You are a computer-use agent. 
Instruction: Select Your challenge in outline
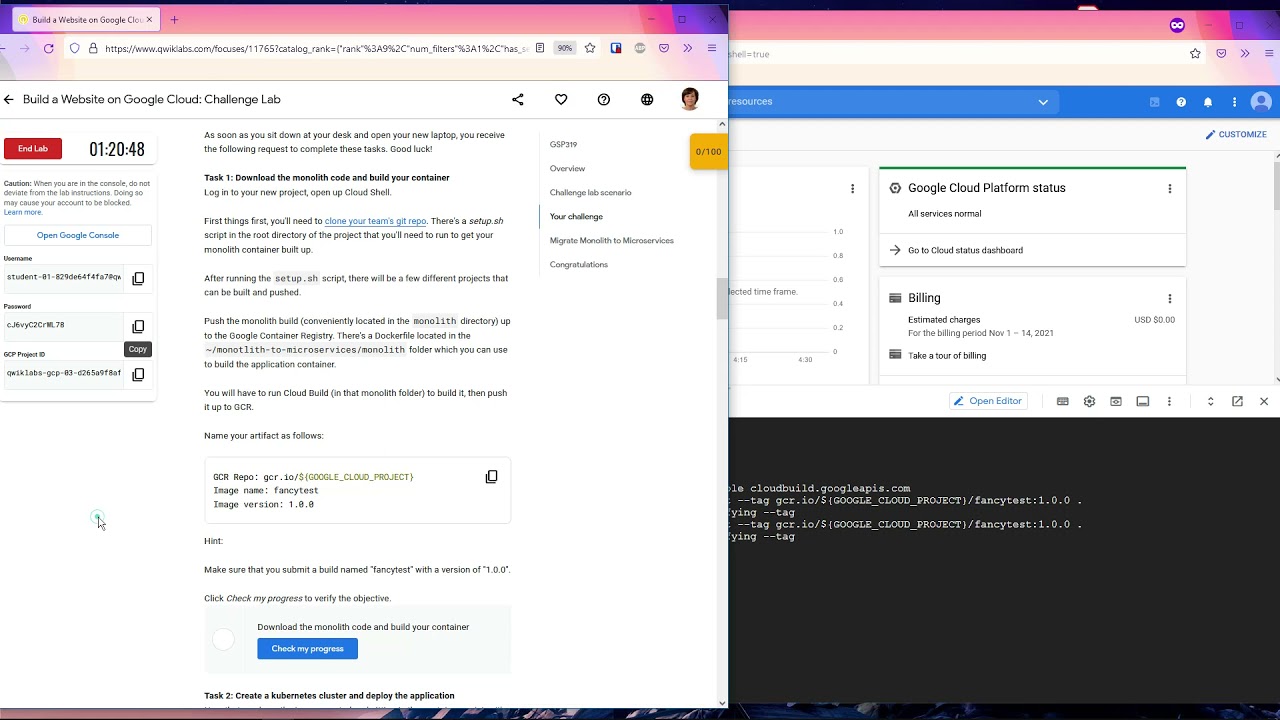576,216
